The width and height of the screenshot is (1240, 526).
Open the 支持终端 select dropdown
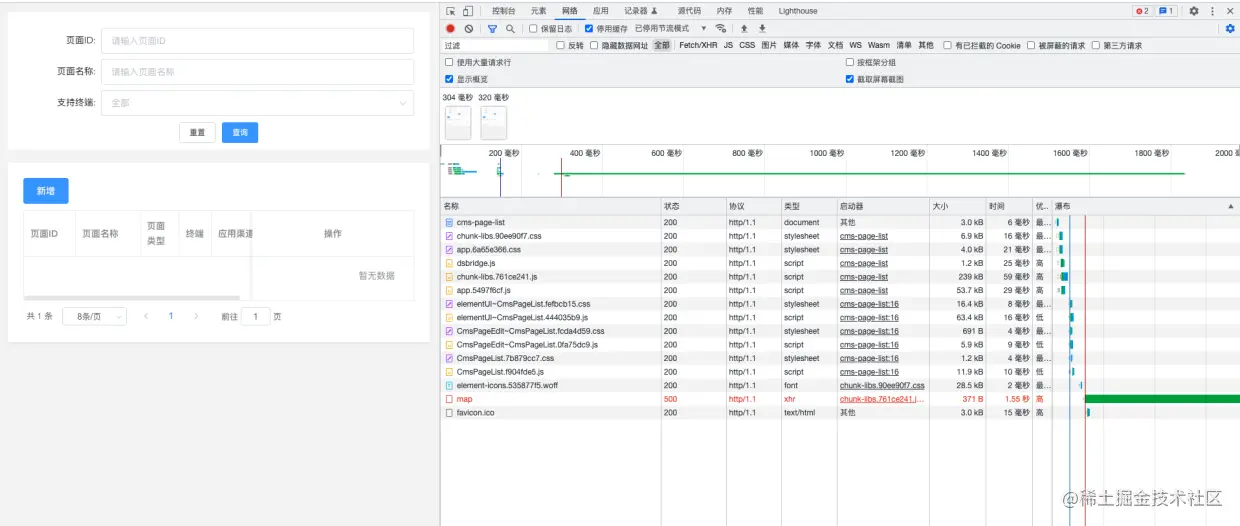[x=257, y=102]
